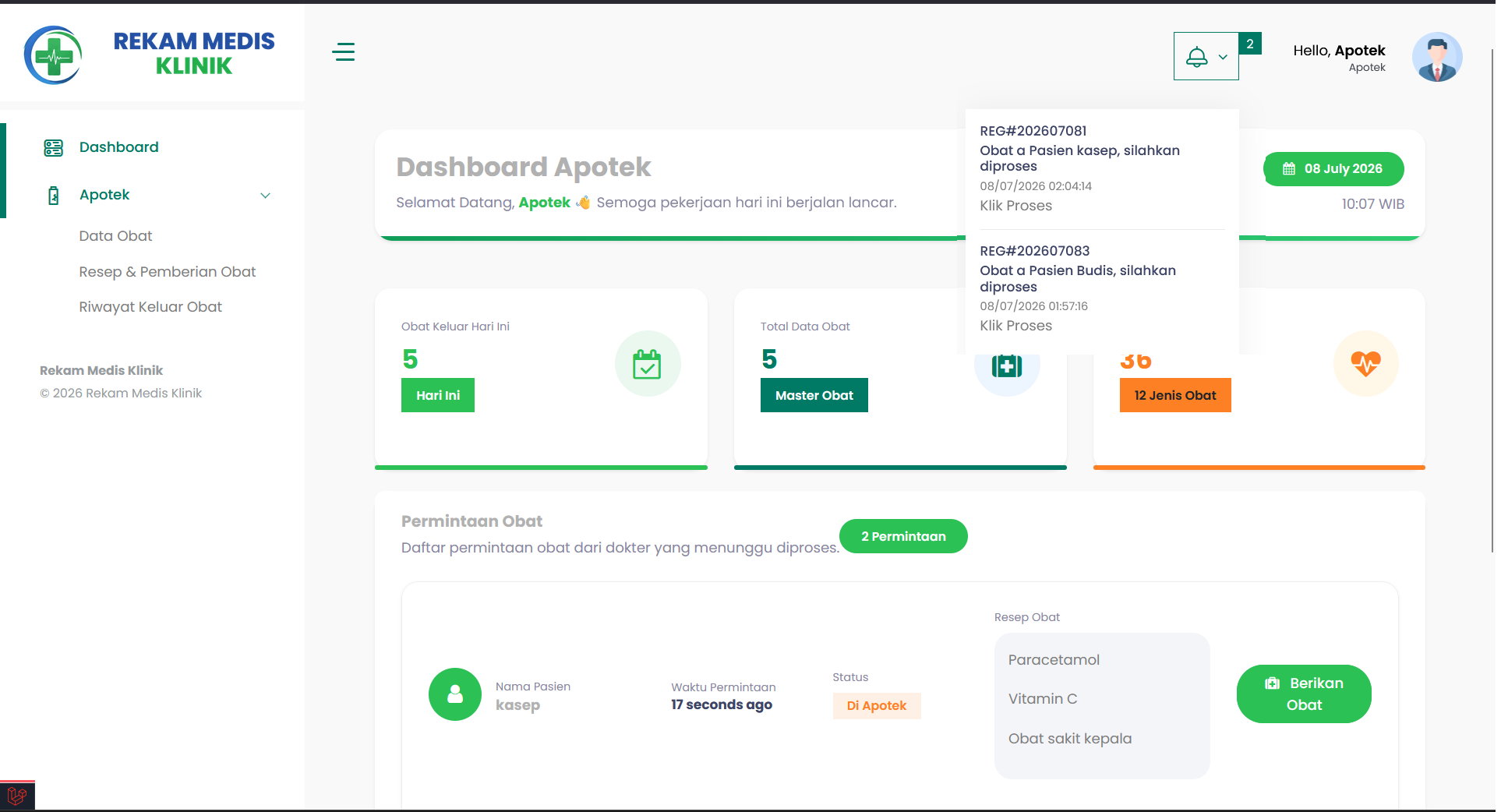Image resolution: width=1501 pixels, height=812 pixels.
Task: Click the first-aid kit icon in Total Data Obat
Action: tap(1006, 366)
